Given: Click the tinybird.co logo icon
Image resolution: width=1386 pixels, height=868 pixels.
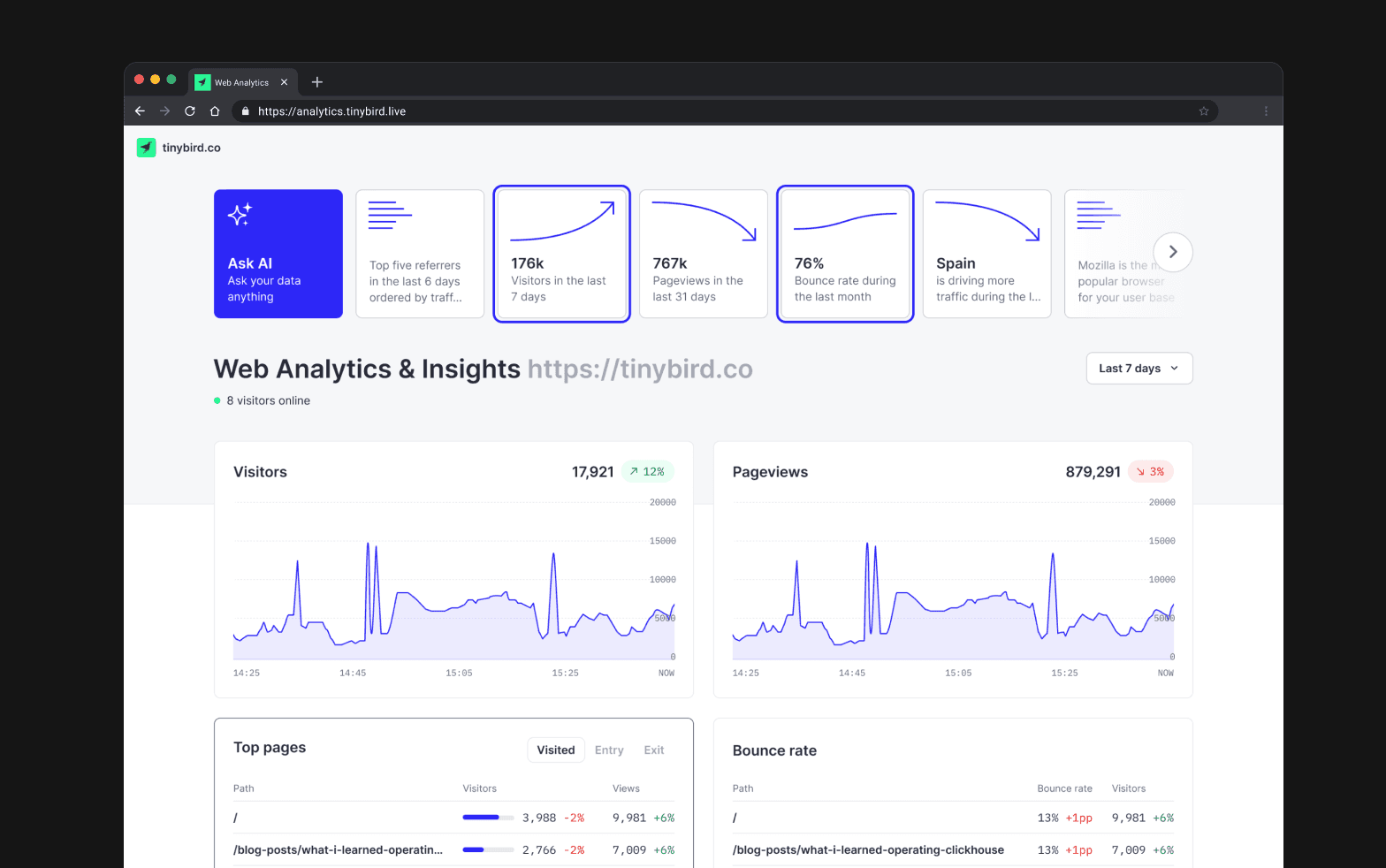Looking at the screenshot, I should [x=147, y=148].
